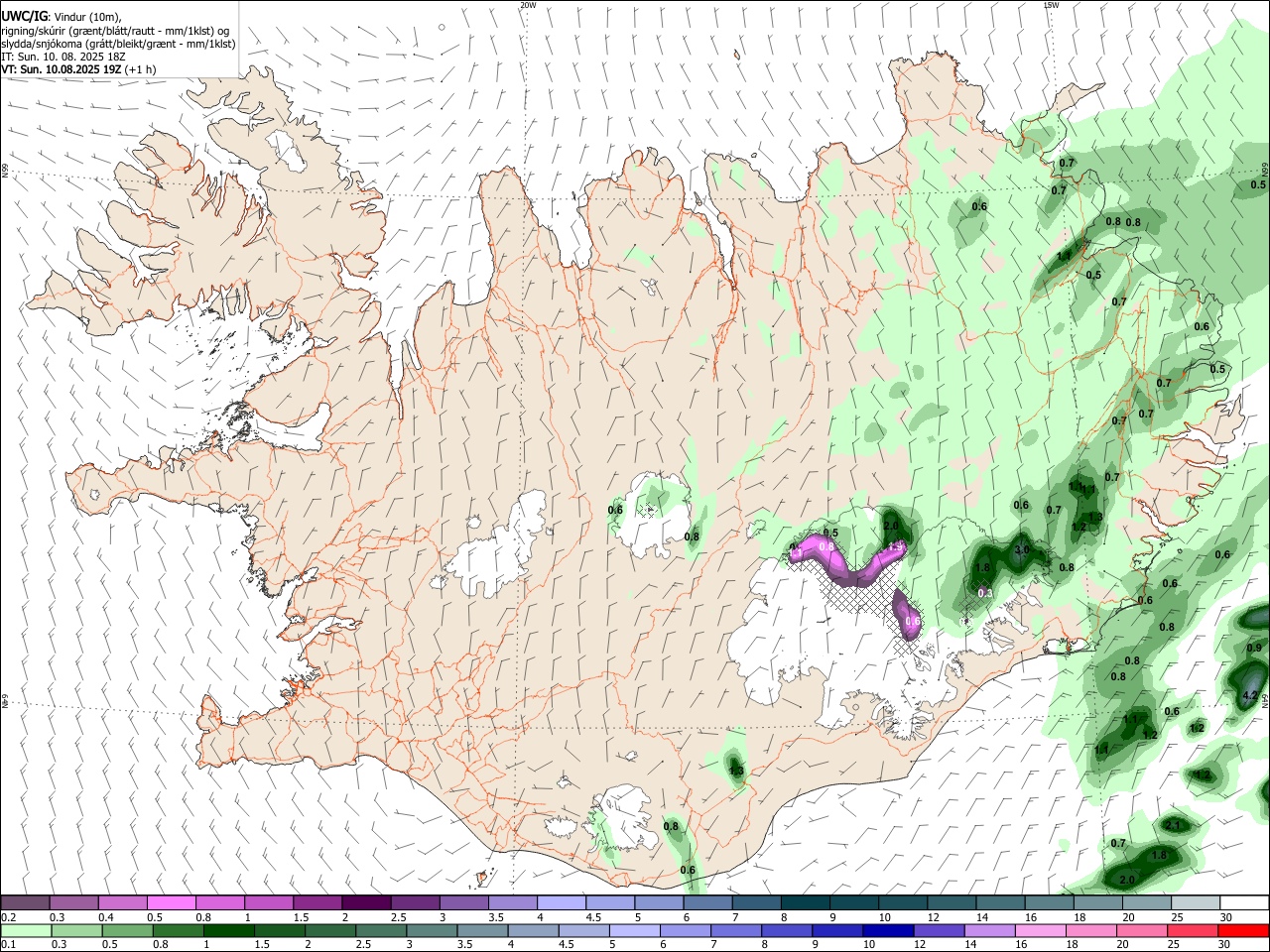
Task: Pick the 0.8 swatch in the snow scale
Action: click(219, 902)
